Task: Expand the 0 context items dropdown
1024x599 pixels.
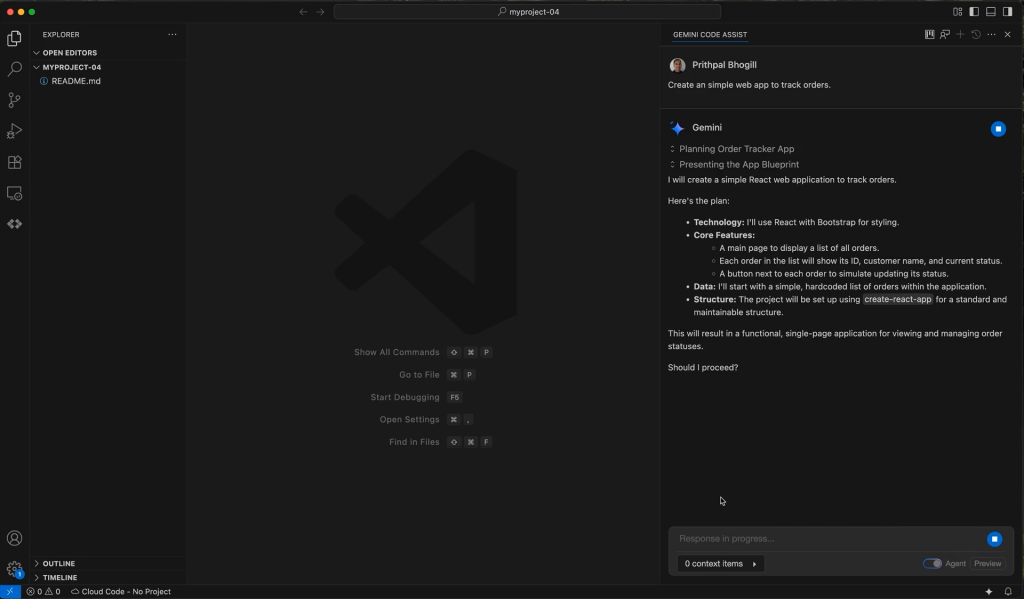Action: 720,564
